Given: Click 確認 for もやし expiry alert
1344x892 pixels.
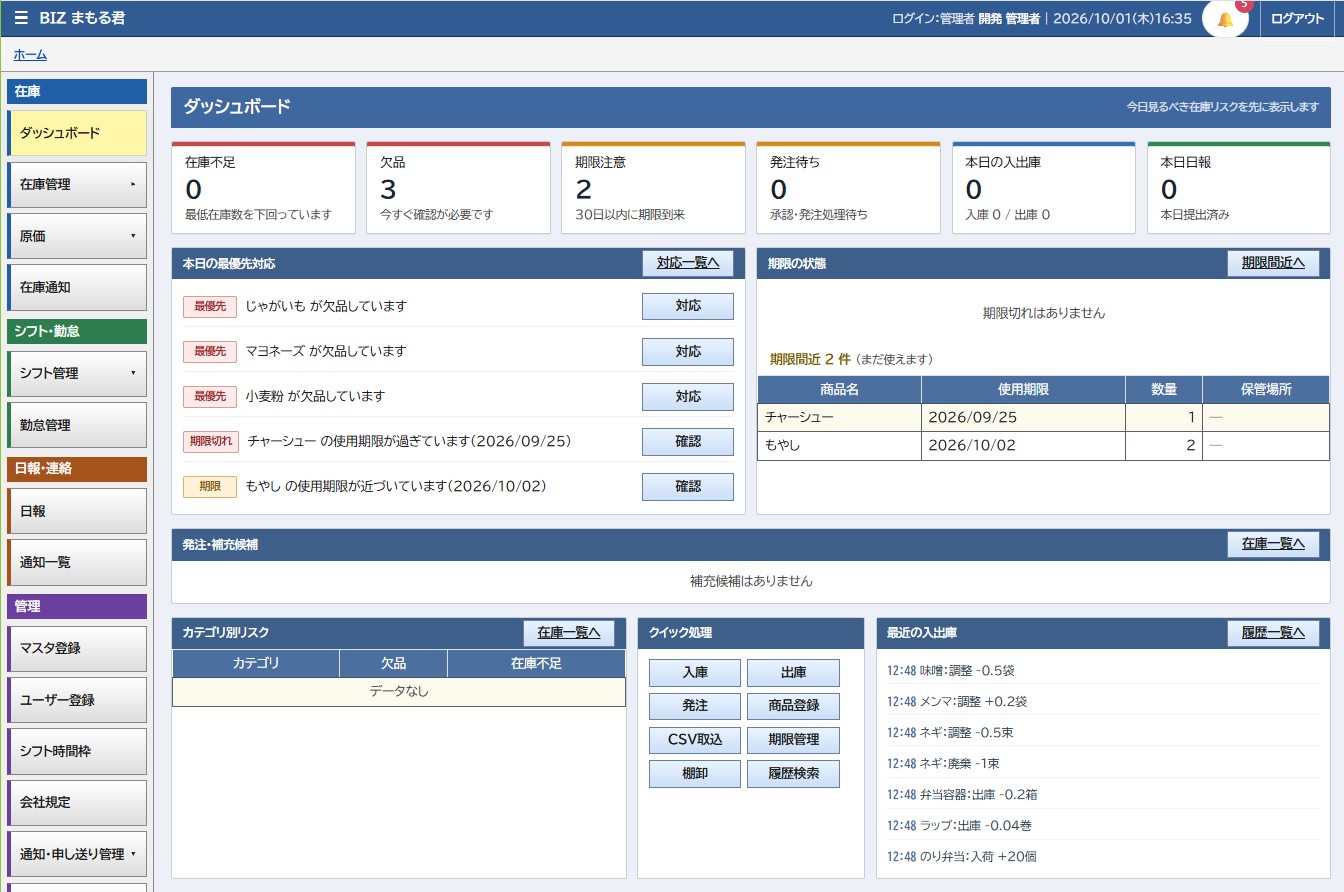Looking at the screenshot, I should 688,486.
